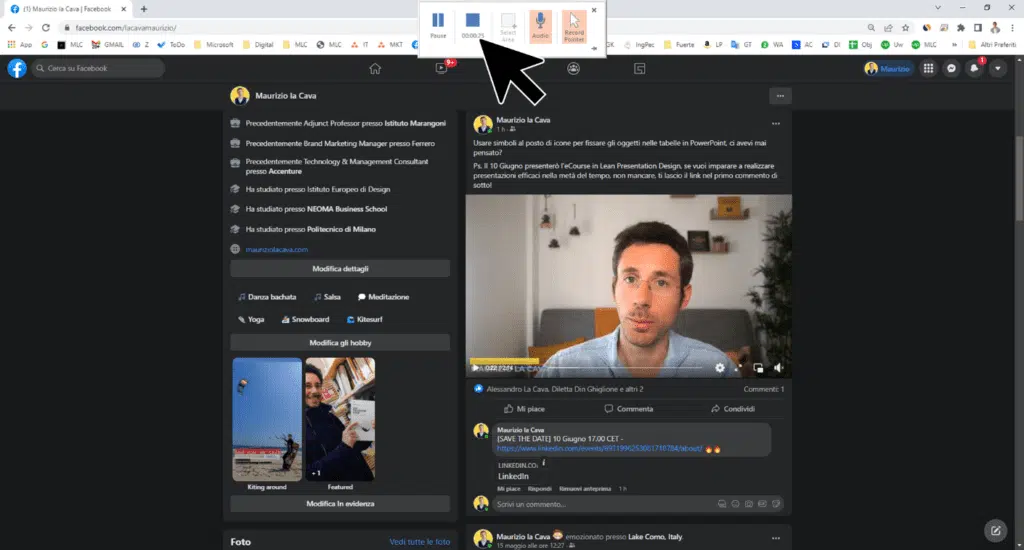Stop the screen recording

(x=473, y=24)
